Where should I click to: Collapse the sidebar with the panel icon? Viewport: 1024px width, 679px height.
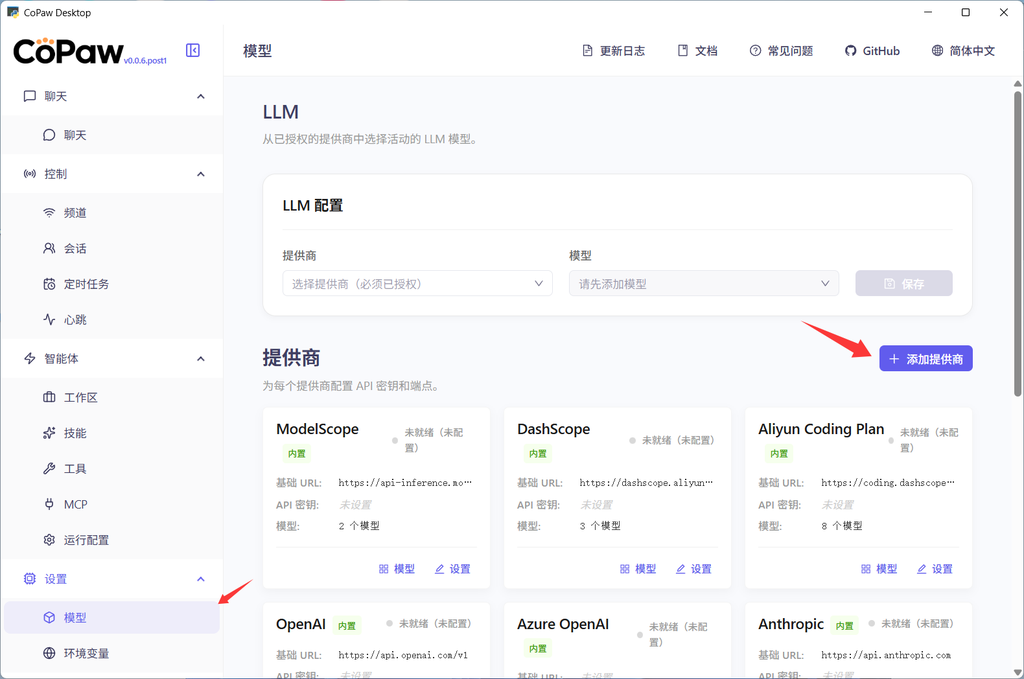[x=193, y=50]
